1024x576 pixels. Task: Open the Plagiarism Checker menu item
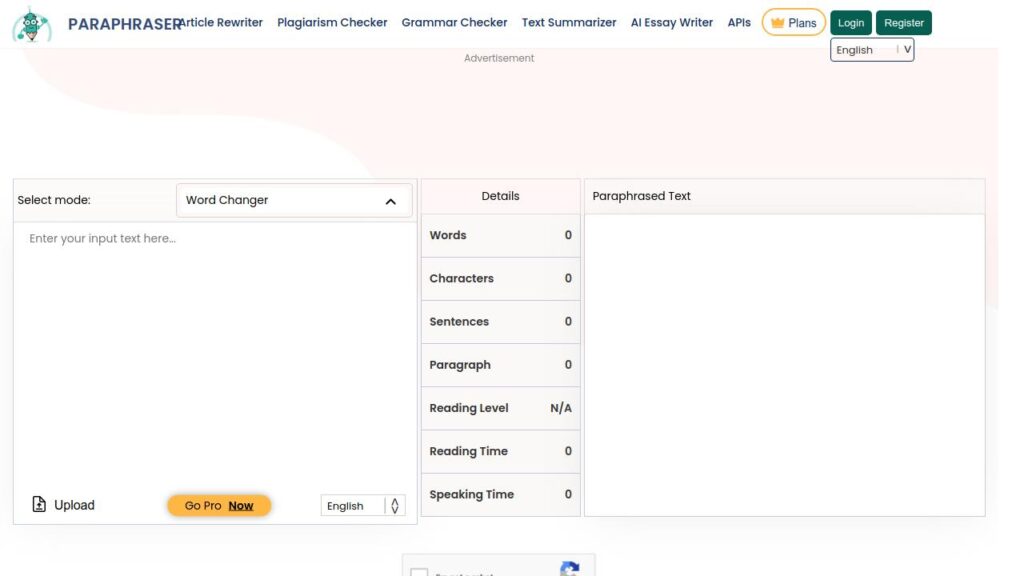(332, 22)
